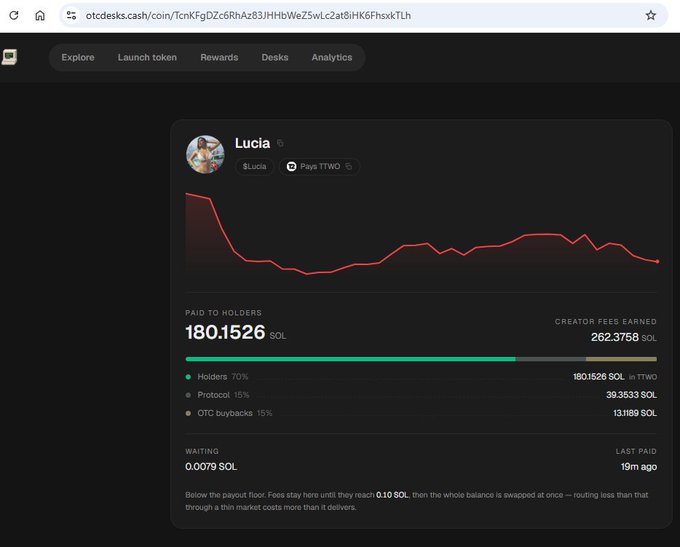
Task: Select the 39.3533 SOL protocol amount
Action: tap(631, 395)
